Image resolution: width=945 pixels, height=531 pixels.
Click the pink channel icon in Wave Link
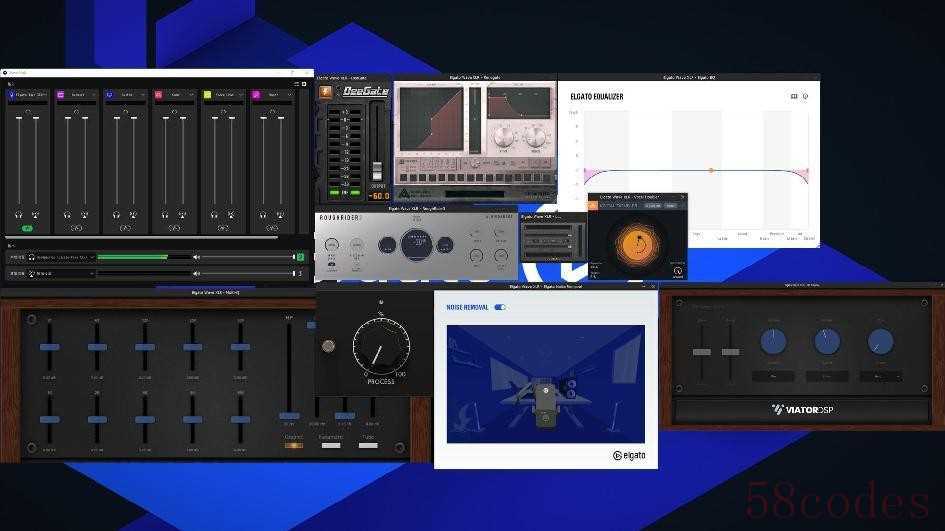tap(158, 95)
